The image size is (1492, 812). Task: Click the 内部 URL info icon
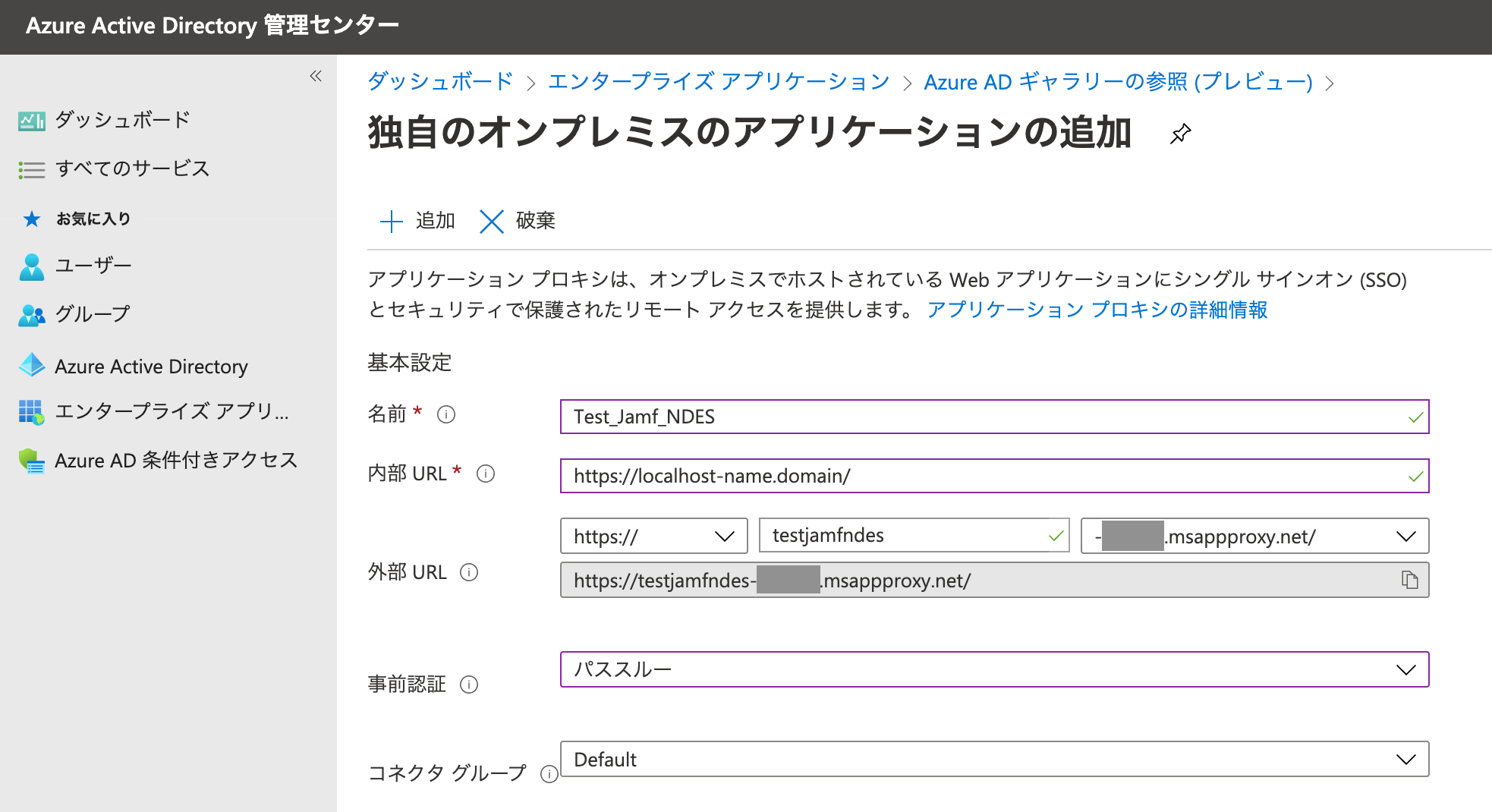tap(486, 474)
